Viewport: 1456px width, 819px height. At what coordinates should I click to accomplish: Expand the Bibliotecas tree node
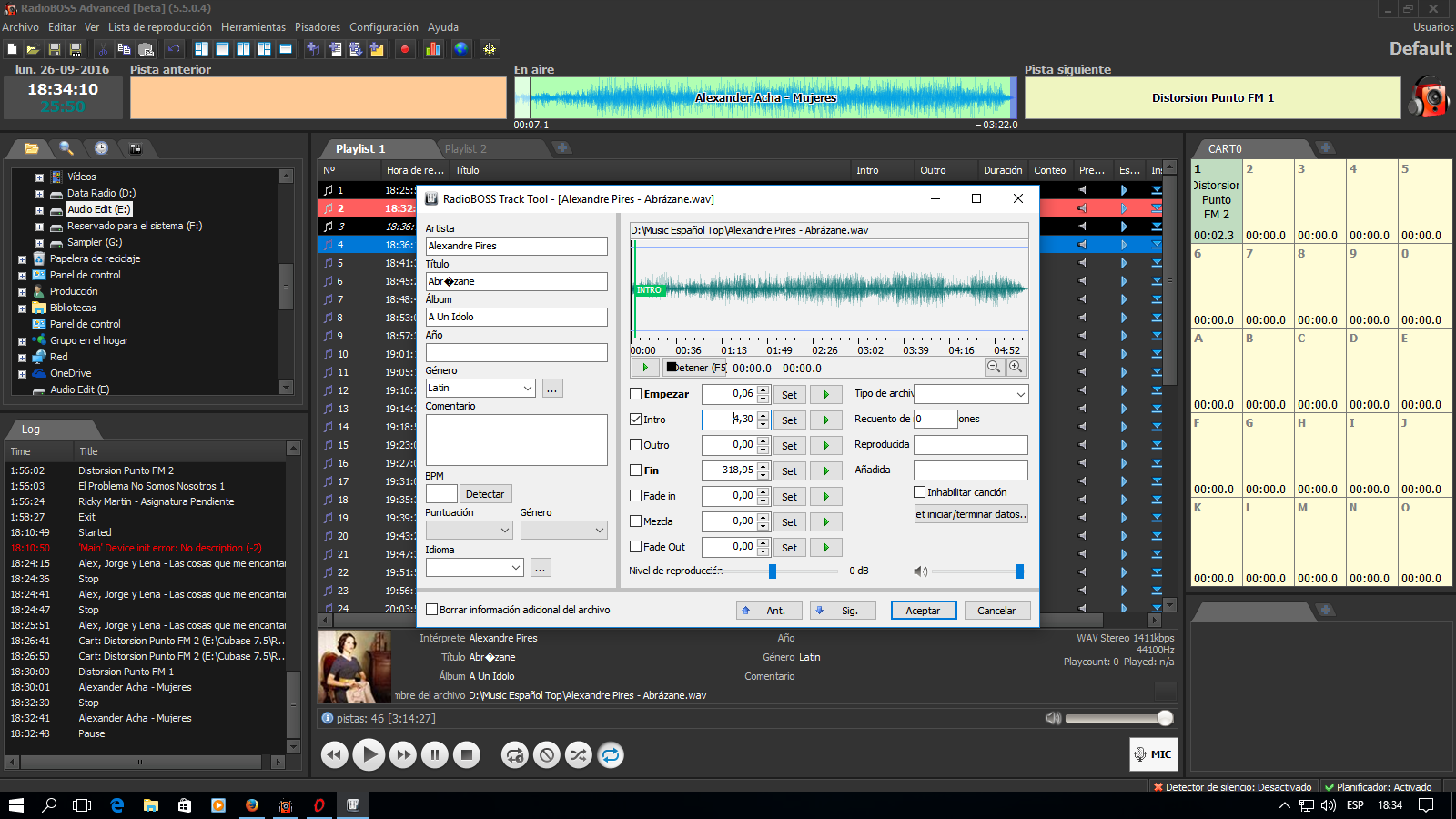coord(22,308)
